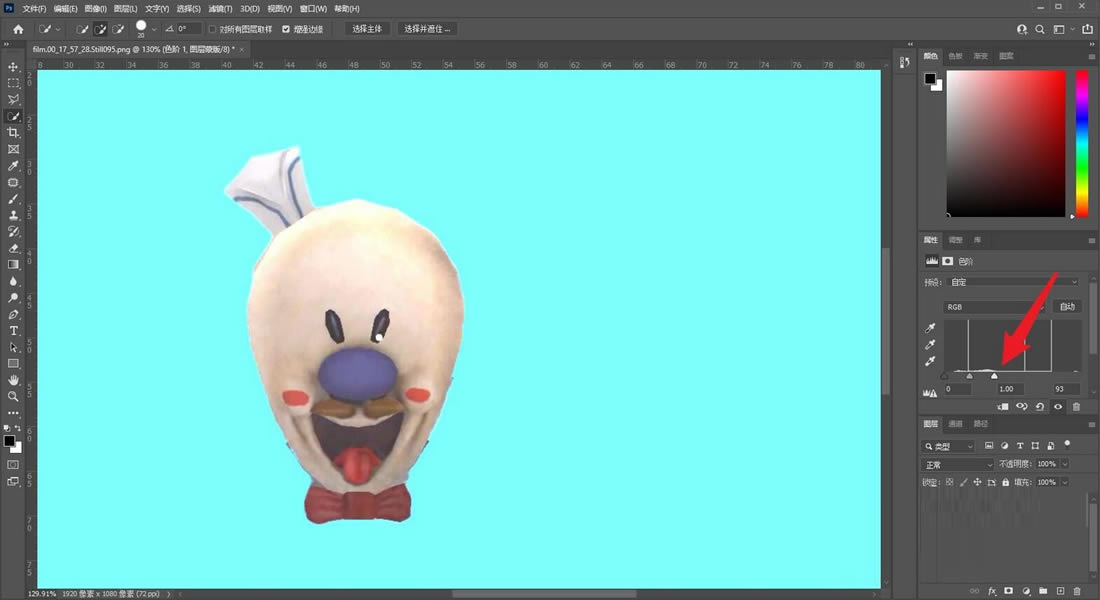This screenshot has height=600, width=1100.
Task: Click the foreground color swatch in toolbar
Action: [x=8, y=441]
